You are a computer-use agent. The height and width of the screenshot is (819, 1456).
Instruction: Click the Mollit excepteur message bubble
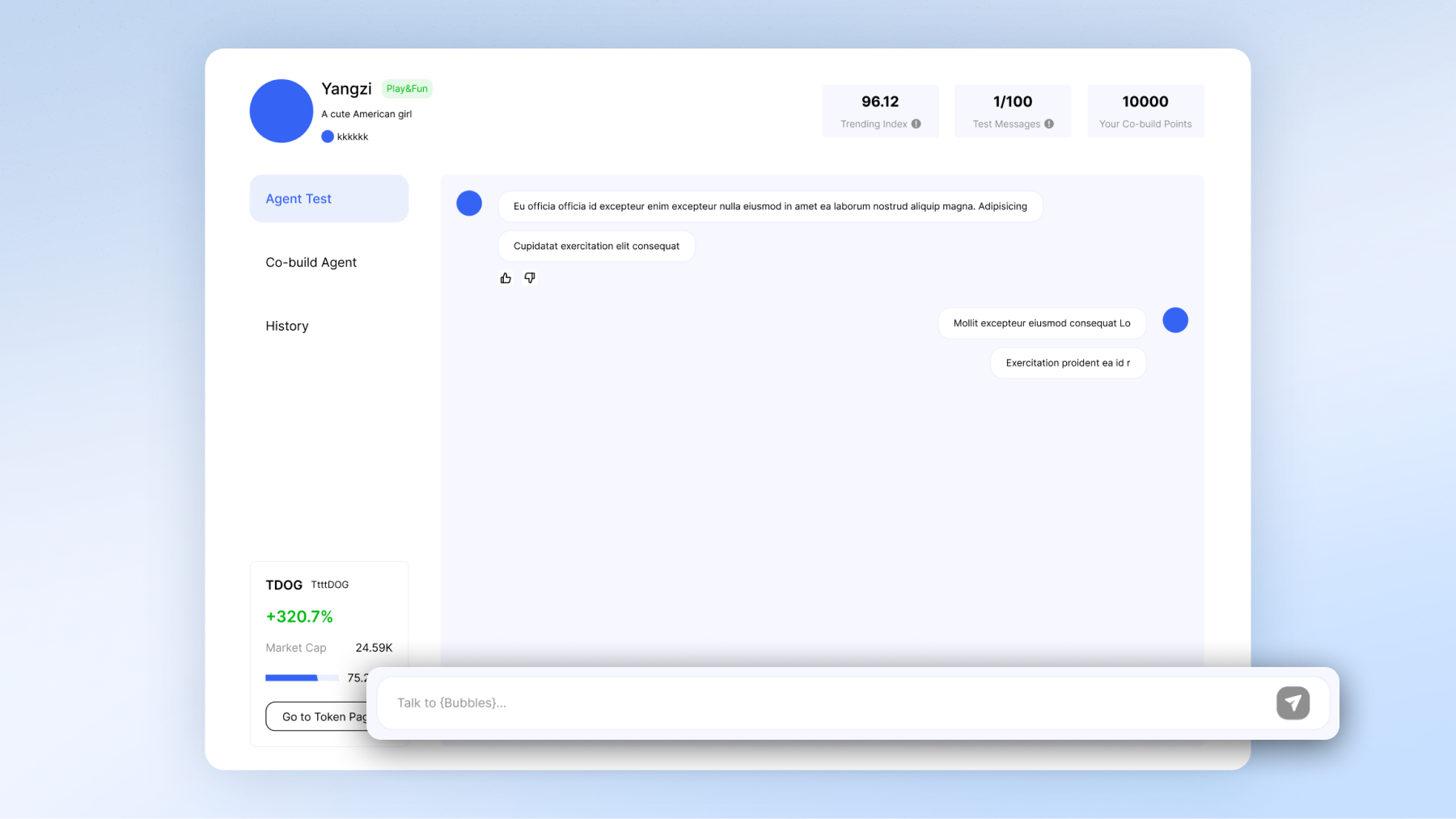1041,323
